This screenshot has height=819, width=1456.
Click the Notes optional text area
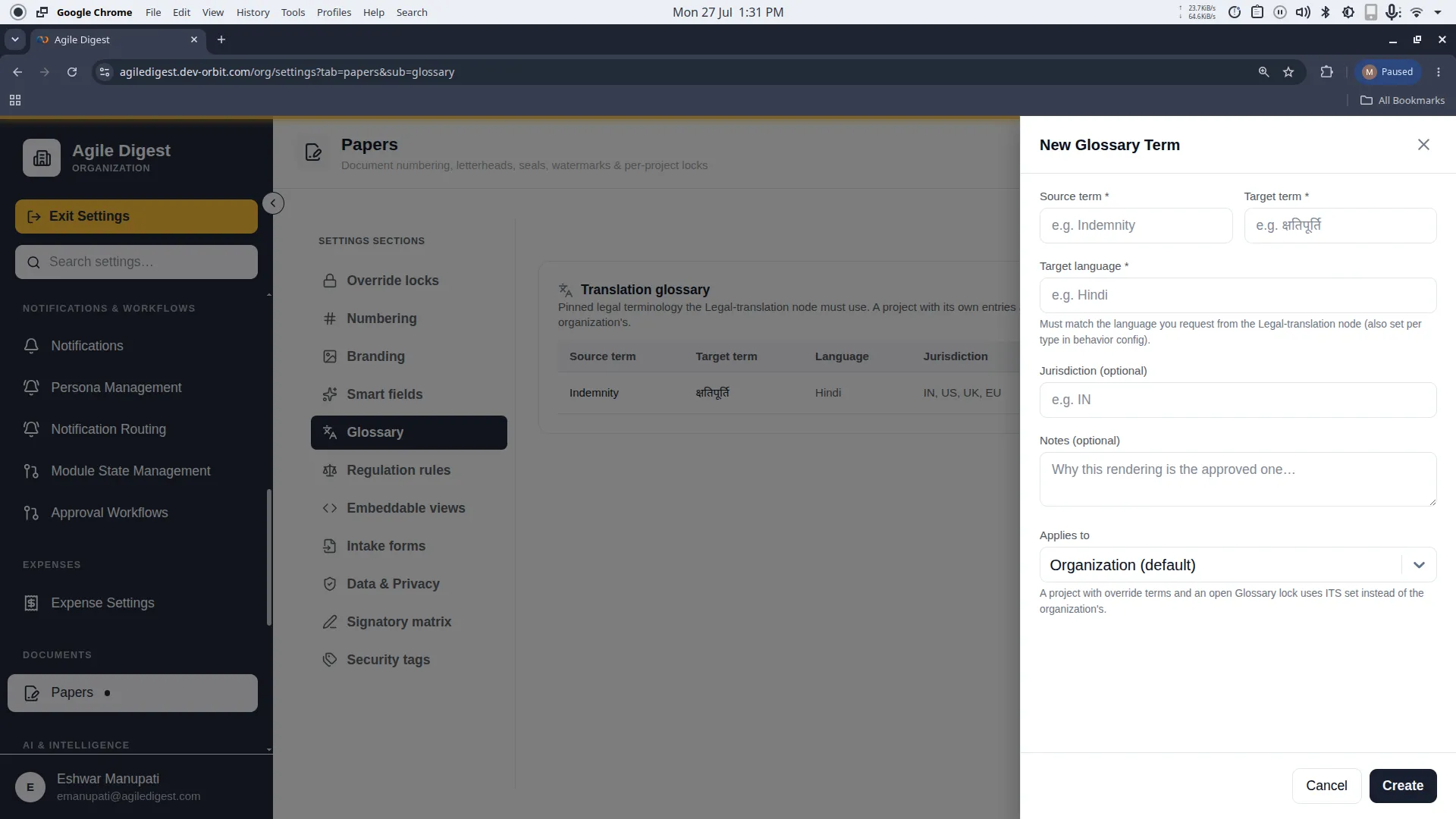(x=1238, y=479)
